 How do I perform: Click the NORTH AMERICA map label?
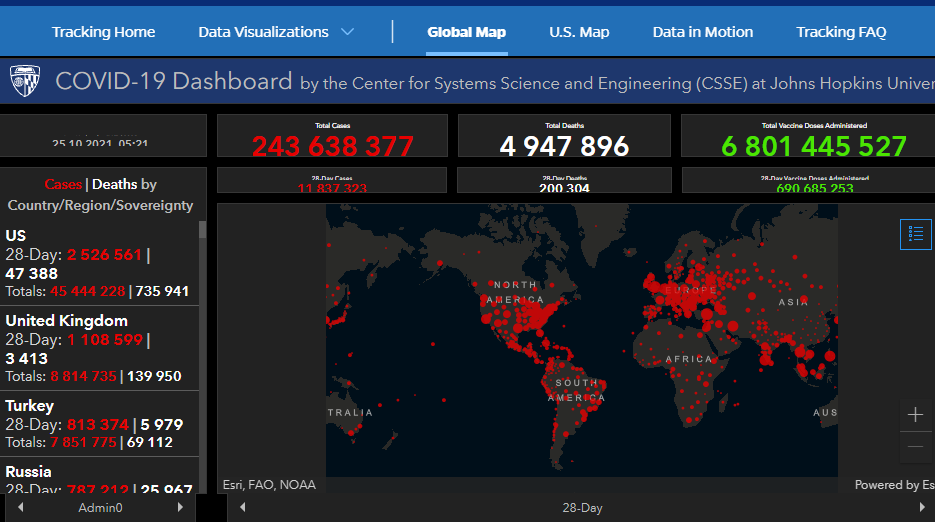pos(515,292)
